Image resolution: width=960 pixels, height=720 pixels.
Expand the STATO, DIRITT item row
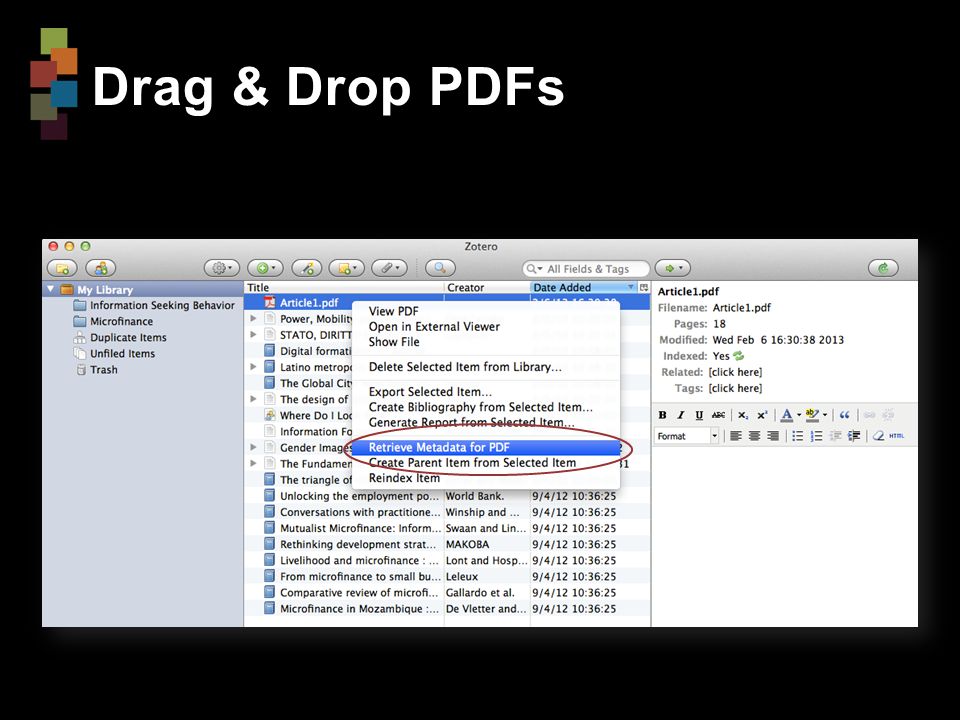253,334
